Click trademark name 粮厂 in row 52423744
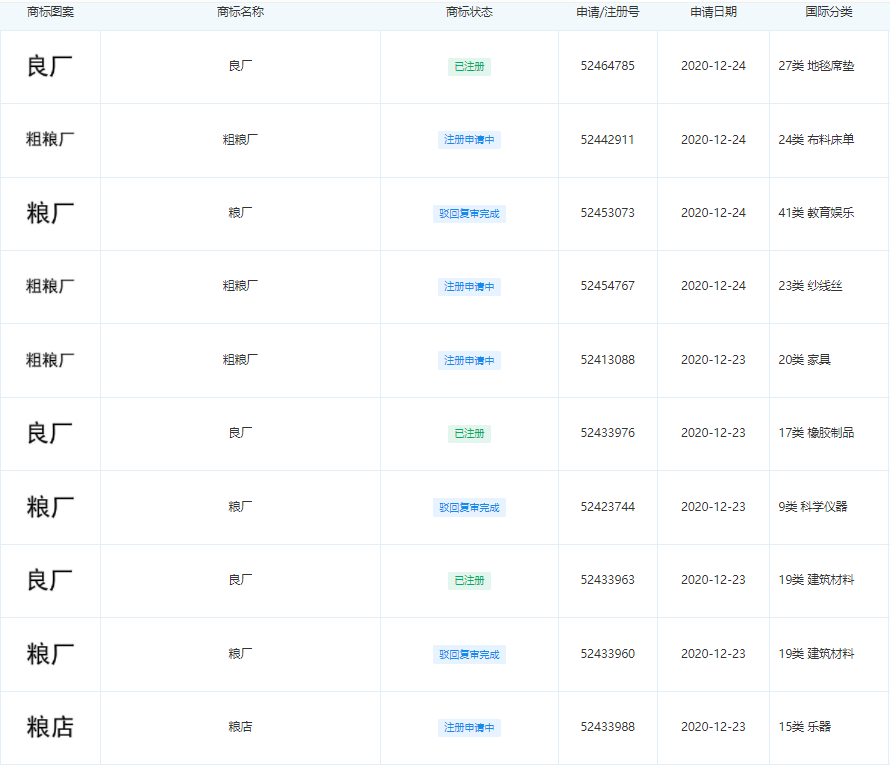Image resolution: width=890 pixels, height=767 pixels. point(240,507)
